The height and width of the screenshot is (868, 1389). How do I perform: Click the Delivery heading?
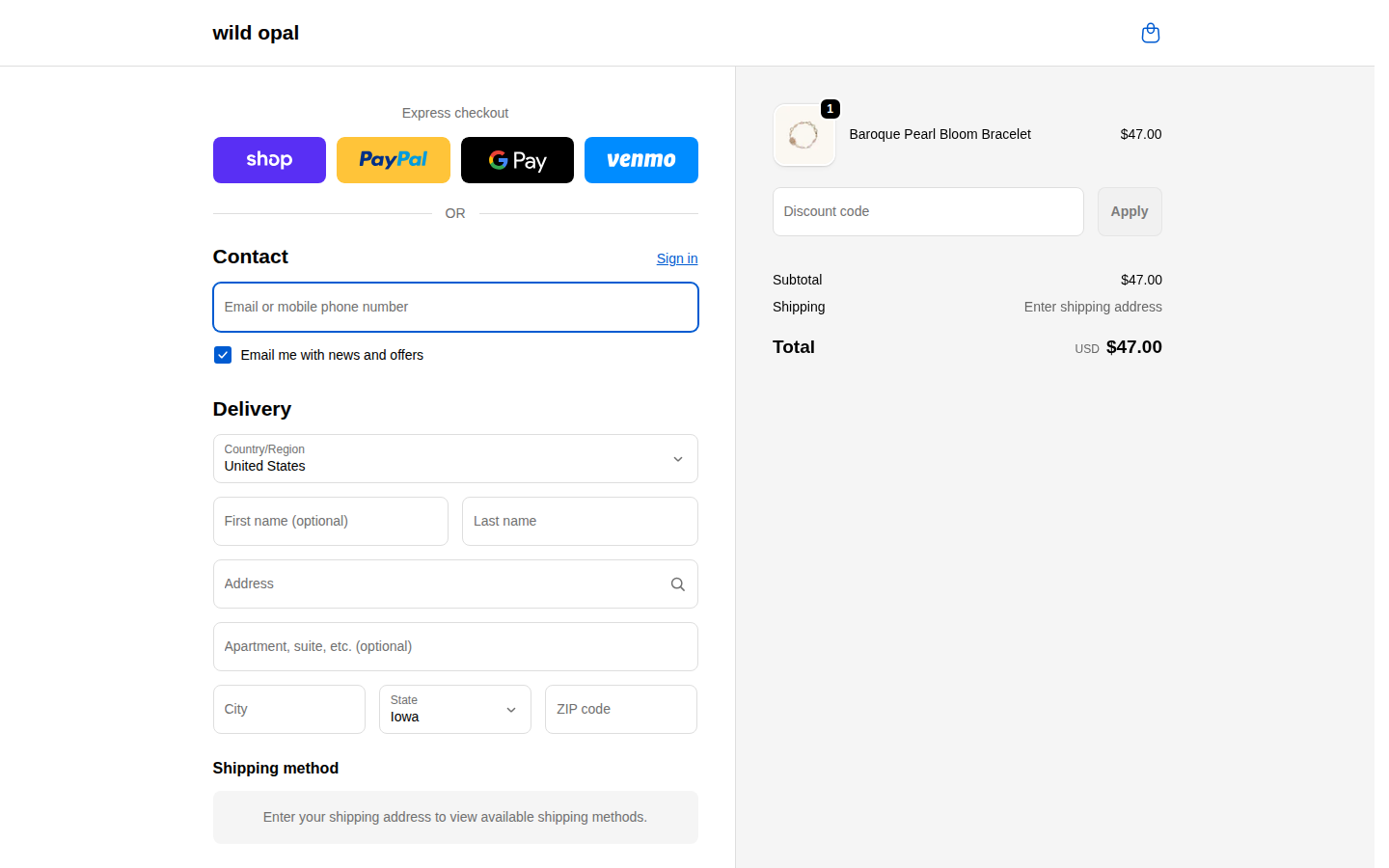click(252, 409)
